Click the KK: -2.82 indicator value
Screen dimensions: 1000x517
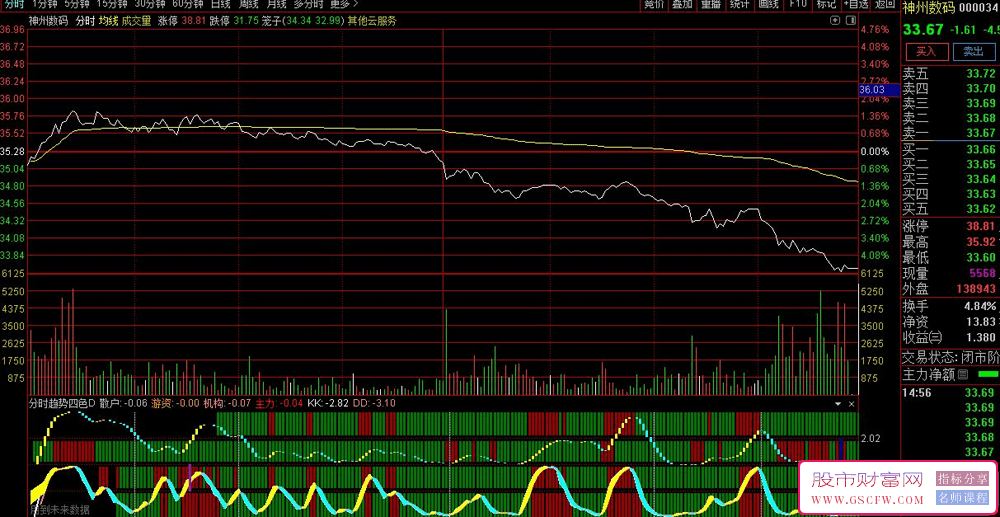coord(328,403)
